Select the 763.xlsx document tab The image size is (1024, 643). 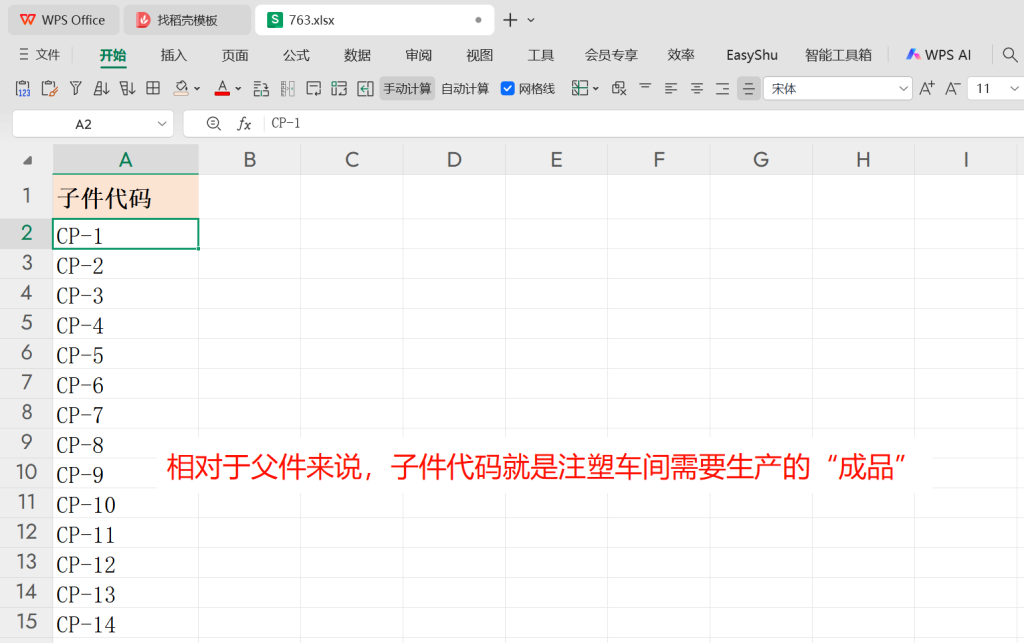click(374, 20)
